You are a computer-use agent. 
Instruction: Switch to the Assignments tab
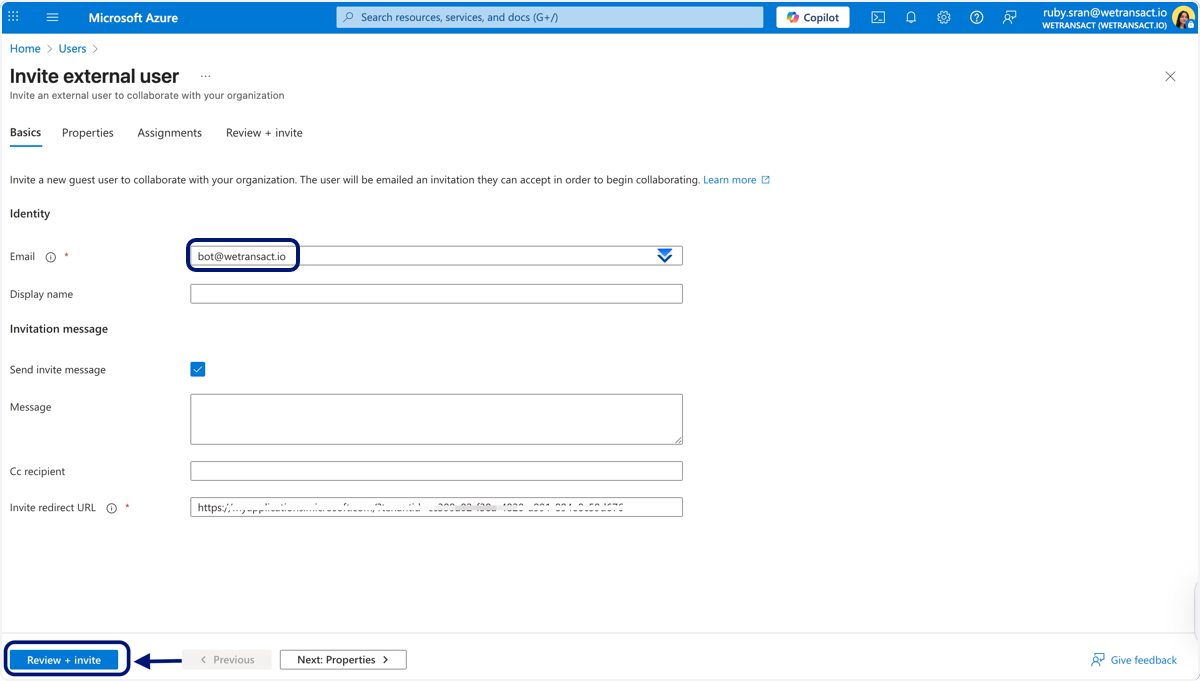click(x=170, y=133)
